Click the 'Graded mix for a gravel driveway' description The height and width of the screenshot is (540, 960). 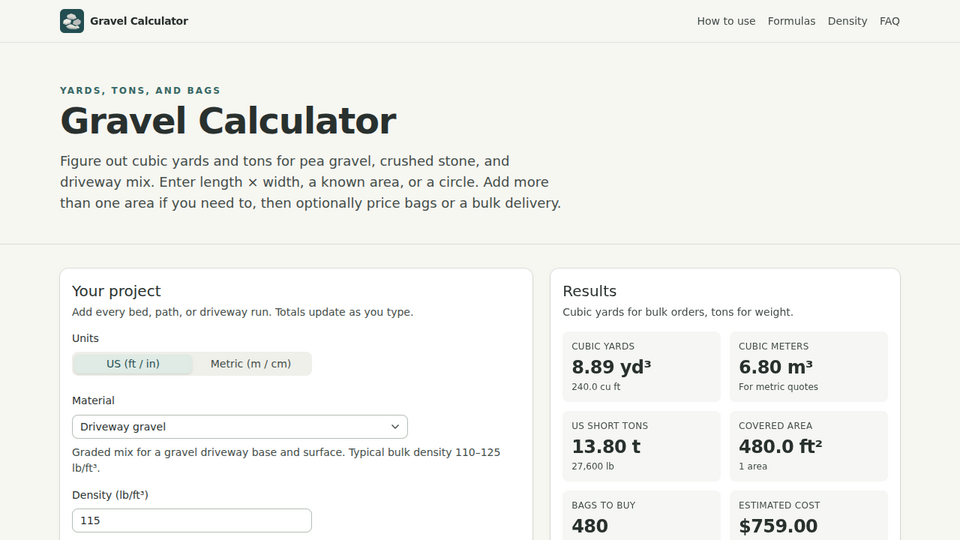click(286, 460)
